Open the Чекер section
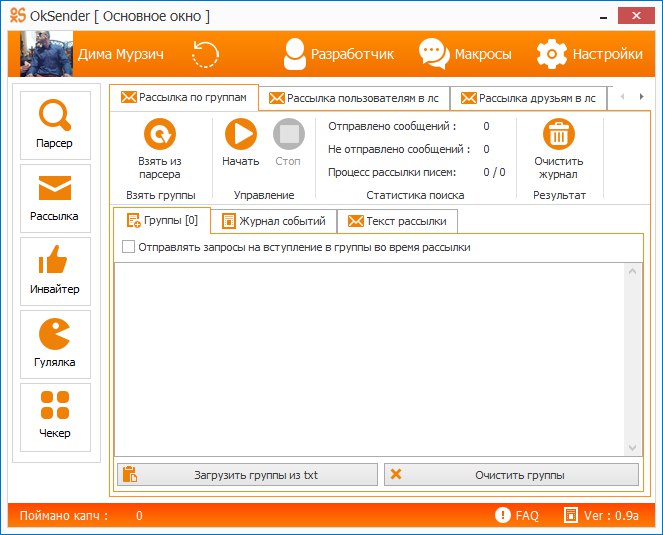663x535 pixels. click(55, 417)
